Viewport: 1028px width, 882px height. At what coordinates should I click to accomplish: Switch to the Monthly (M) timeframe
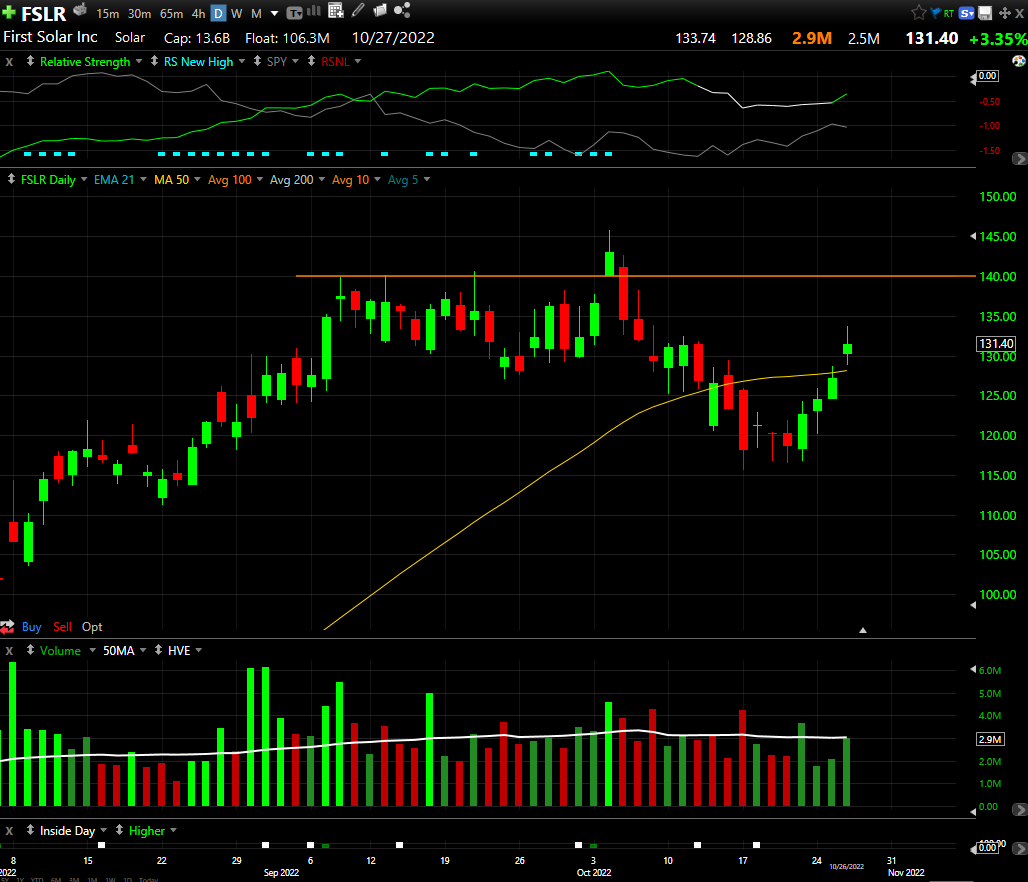(256, 13)
